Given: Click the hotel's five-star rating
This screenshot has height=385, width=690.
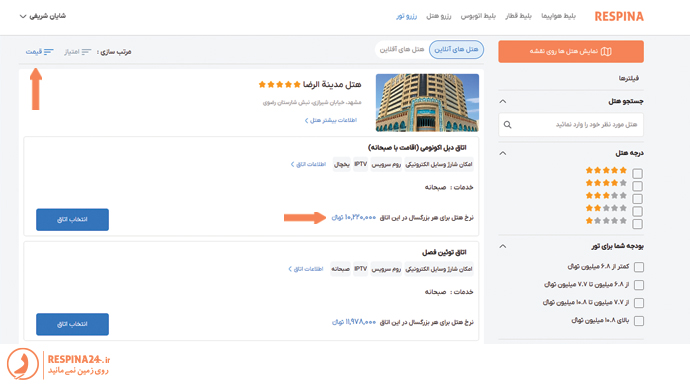Looking at the screenshot, I should click(x=279, y=84).
